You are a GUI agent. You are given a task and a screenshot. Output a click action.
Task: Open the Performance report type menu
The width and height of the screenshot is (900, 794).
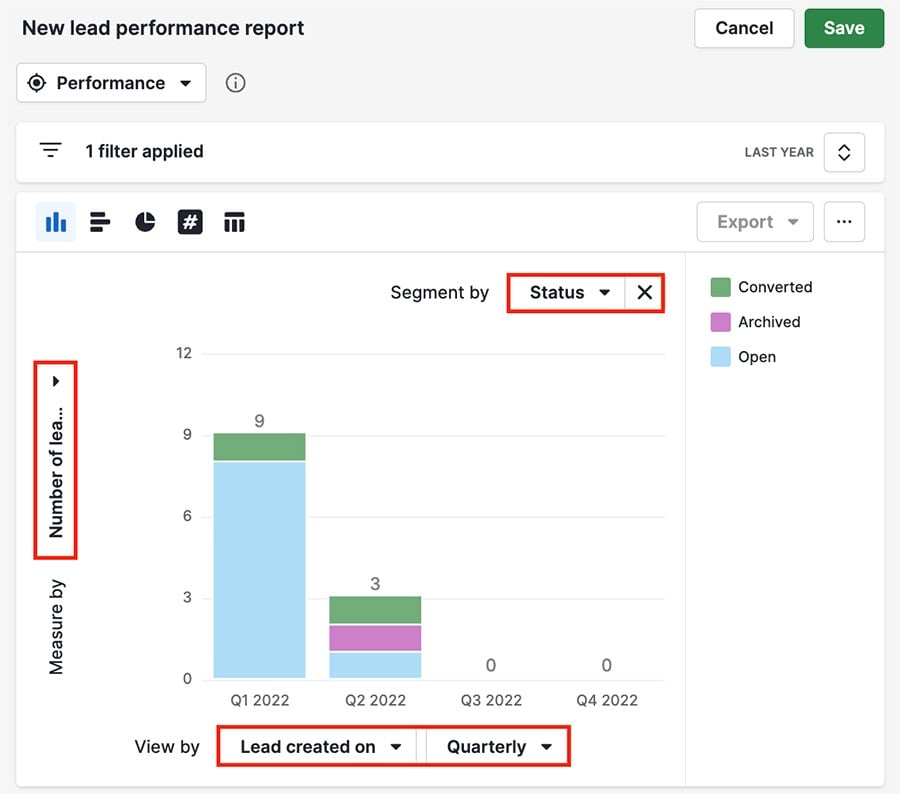tap(110, 83)
